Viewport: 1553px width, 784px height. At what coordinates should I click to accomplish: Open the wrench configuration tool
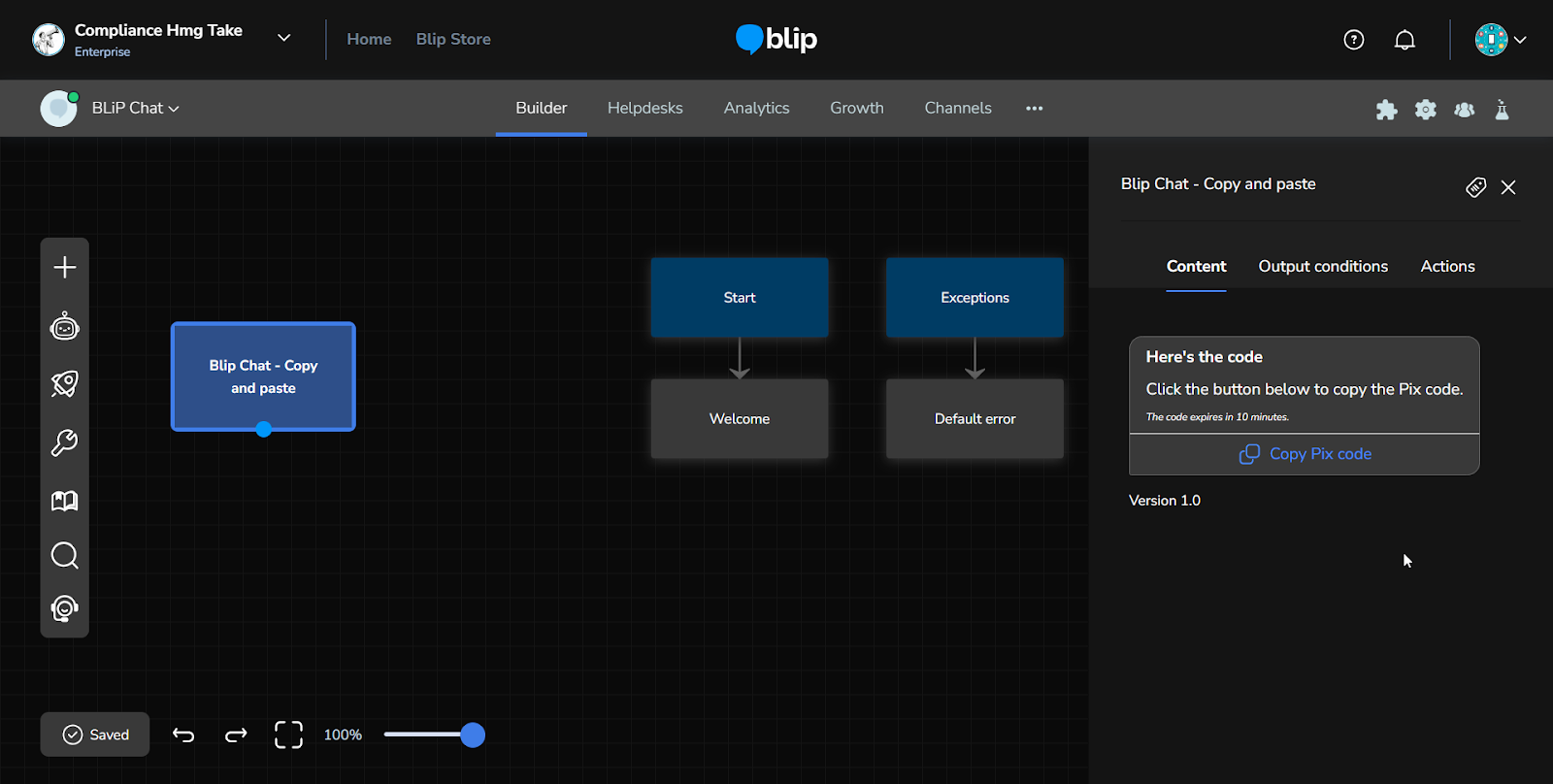(65, 442)
